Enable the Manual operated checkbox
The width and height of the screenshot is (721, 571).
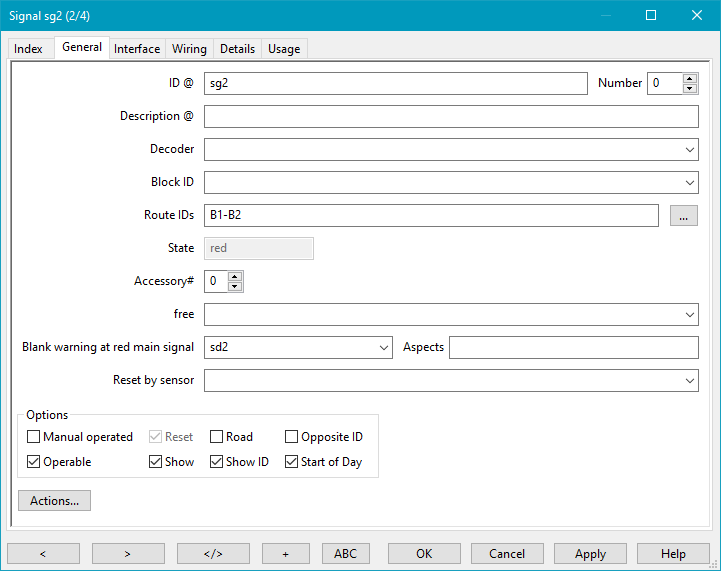34,437
